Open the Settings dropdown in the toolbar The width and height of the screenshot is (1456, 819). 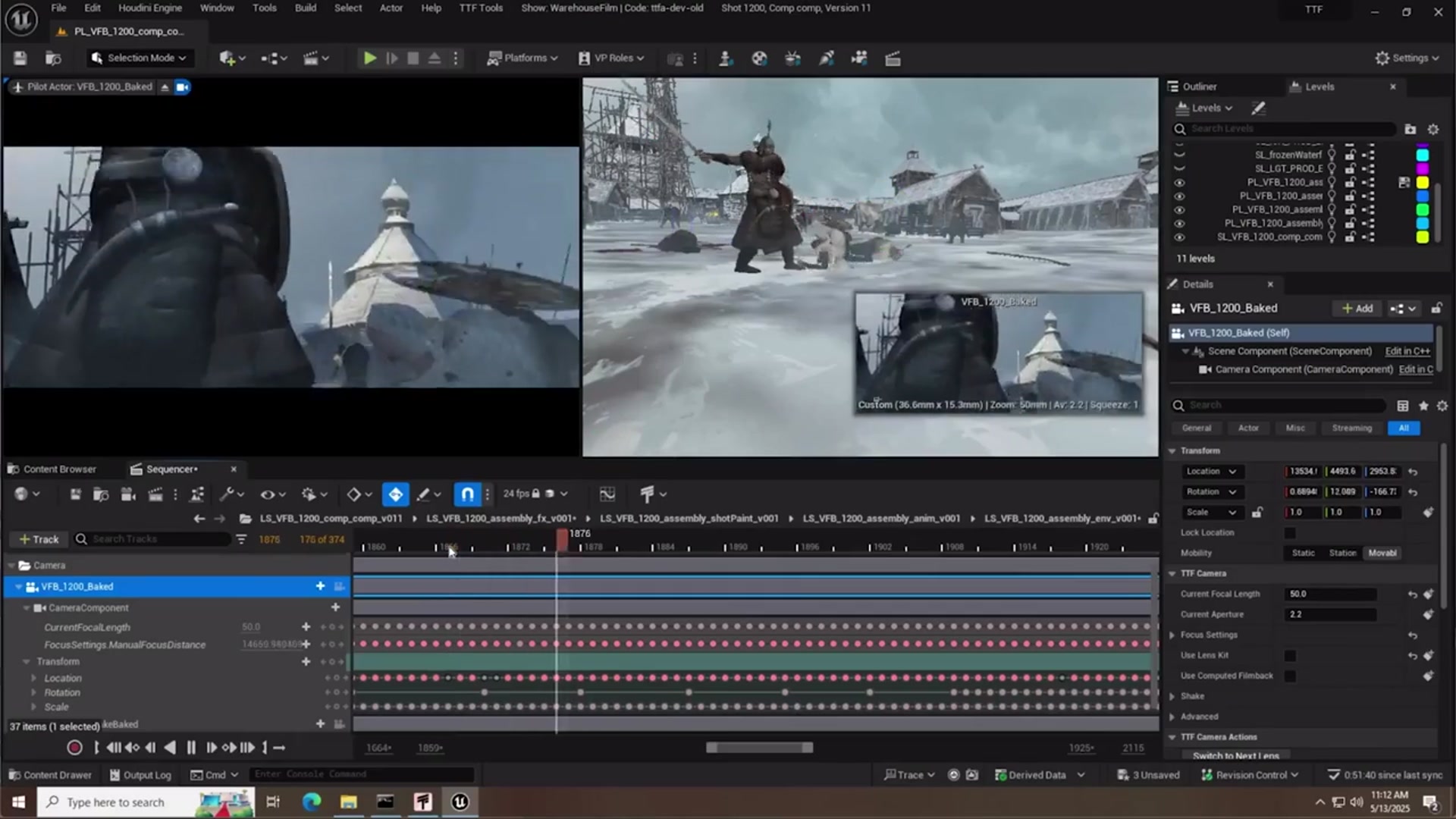coord(1407,58)
